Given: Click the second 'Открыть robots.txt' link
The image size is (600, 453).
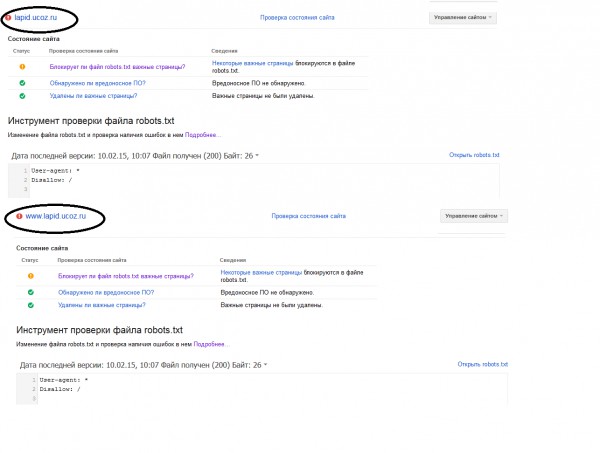Looking at the screenshot, I should (x=483, y=364).
